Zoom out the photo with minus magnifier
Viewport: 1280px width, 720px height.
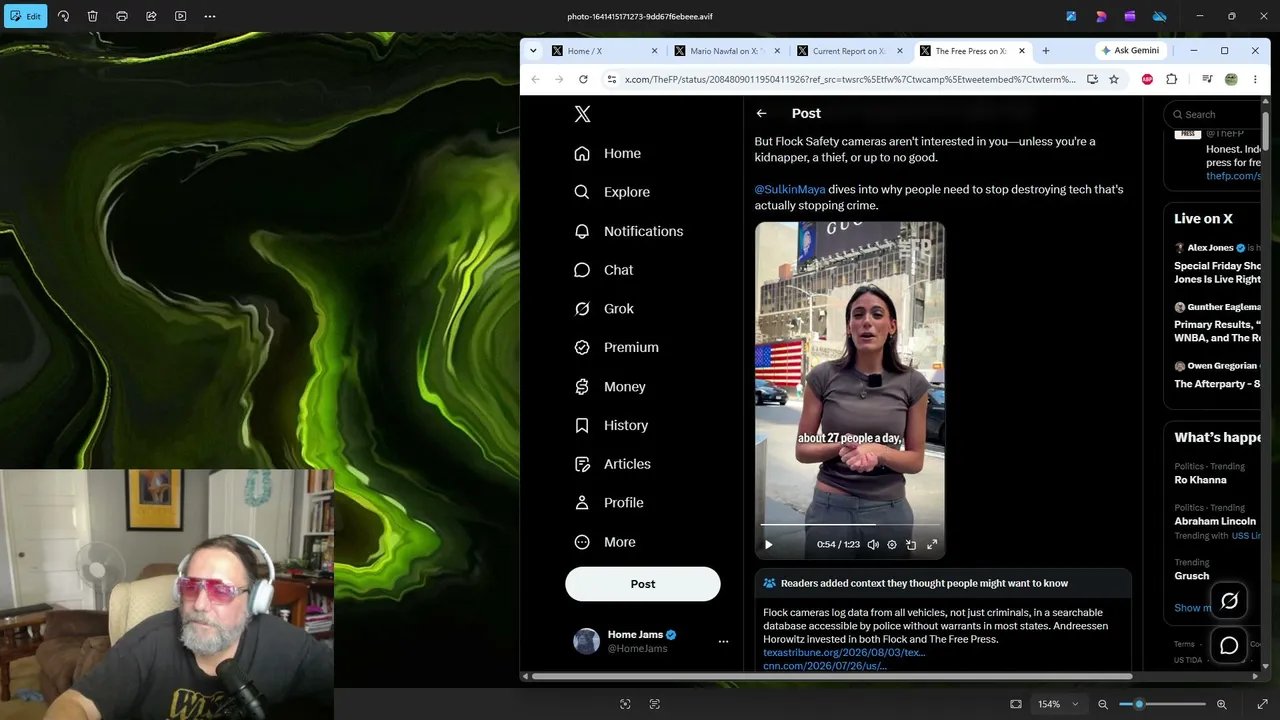pyautogui.click(x=1103, y=704)
